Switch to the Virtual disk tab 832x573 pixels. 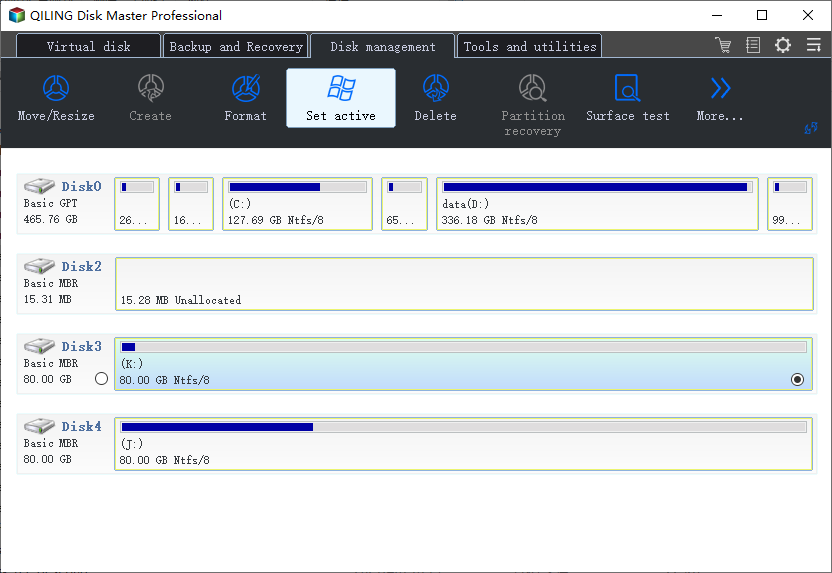tap(88, 46)
